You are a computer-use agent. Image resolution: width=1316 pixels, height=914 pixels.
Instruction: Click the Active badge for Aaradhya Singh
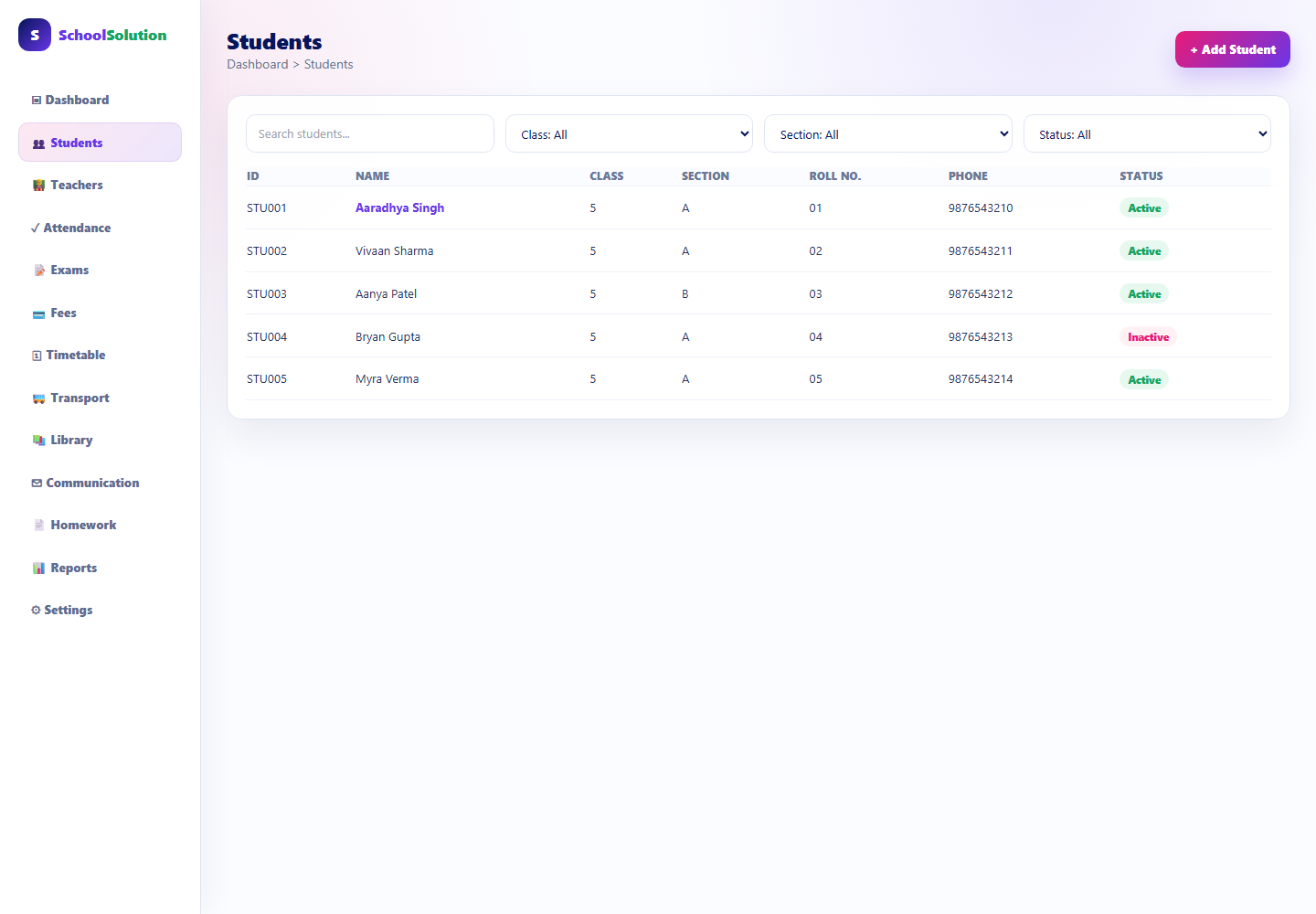pos(1144,208)
